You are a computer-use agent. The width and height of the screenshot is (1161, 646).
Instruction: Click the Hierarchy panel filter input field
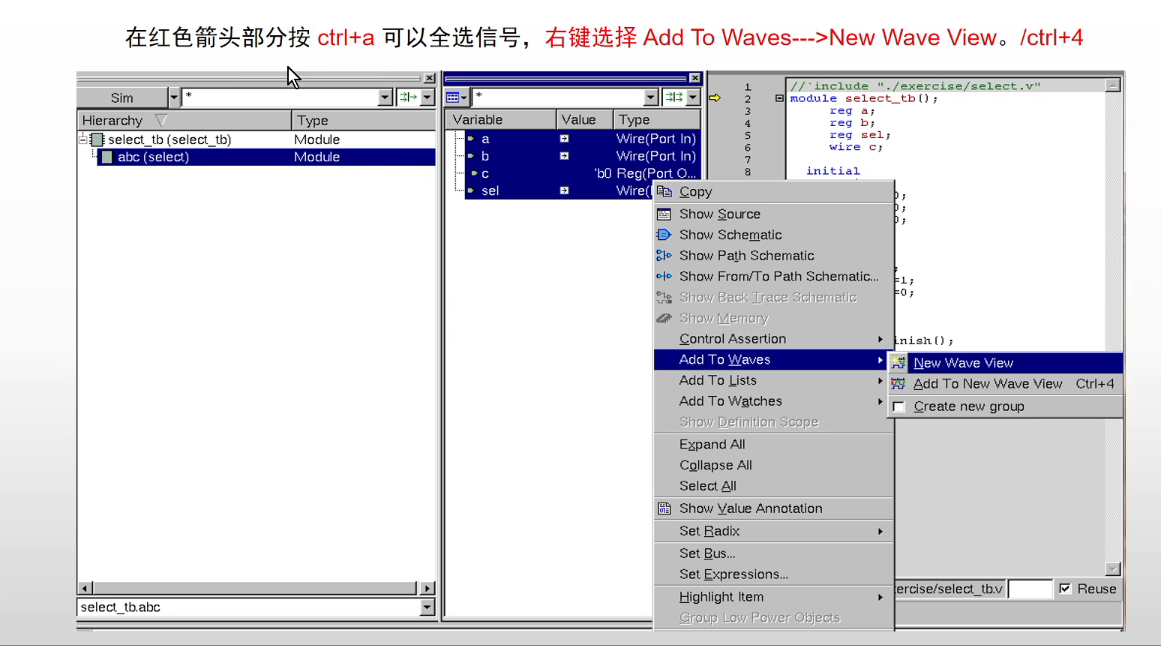(x=281, y=97)
